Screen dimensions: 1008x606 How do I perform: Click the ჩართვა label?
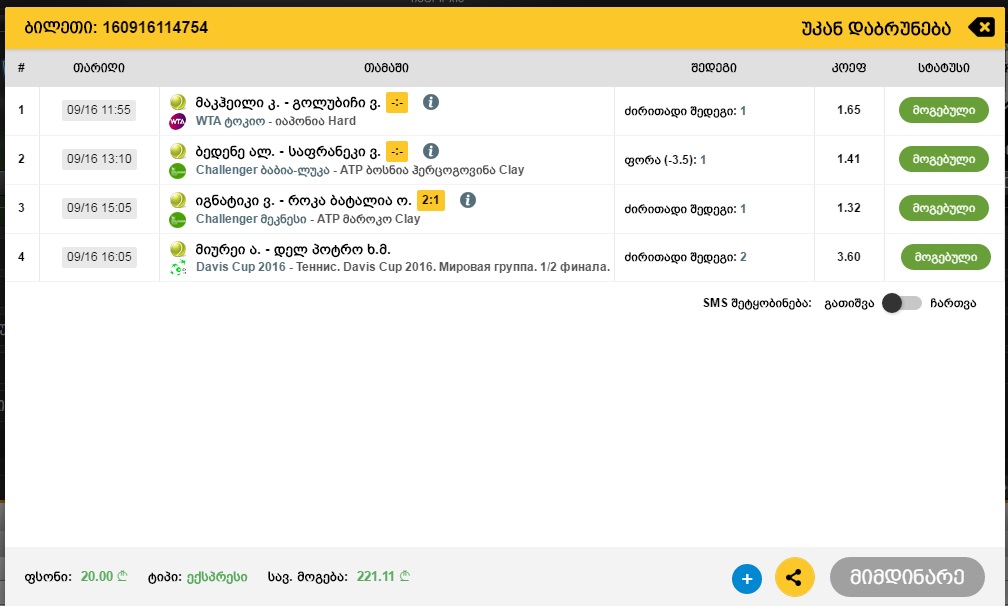coord(953,303)
